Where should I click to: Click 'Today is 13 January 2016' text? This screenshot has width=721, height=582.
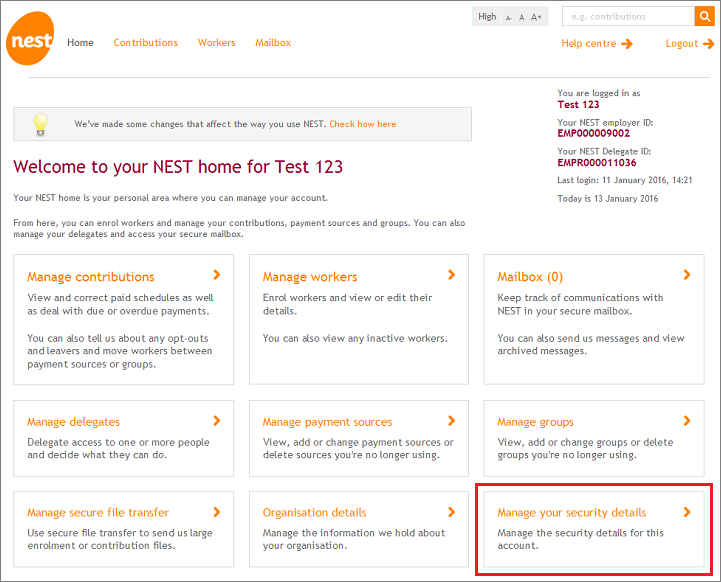[x=608, y=199]
